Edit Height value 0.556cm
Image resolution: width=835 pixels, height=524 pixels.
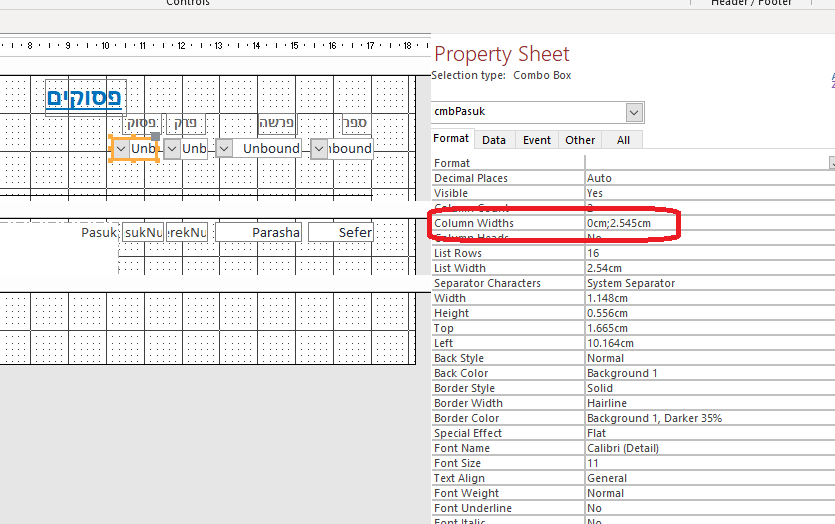point(710,313)
